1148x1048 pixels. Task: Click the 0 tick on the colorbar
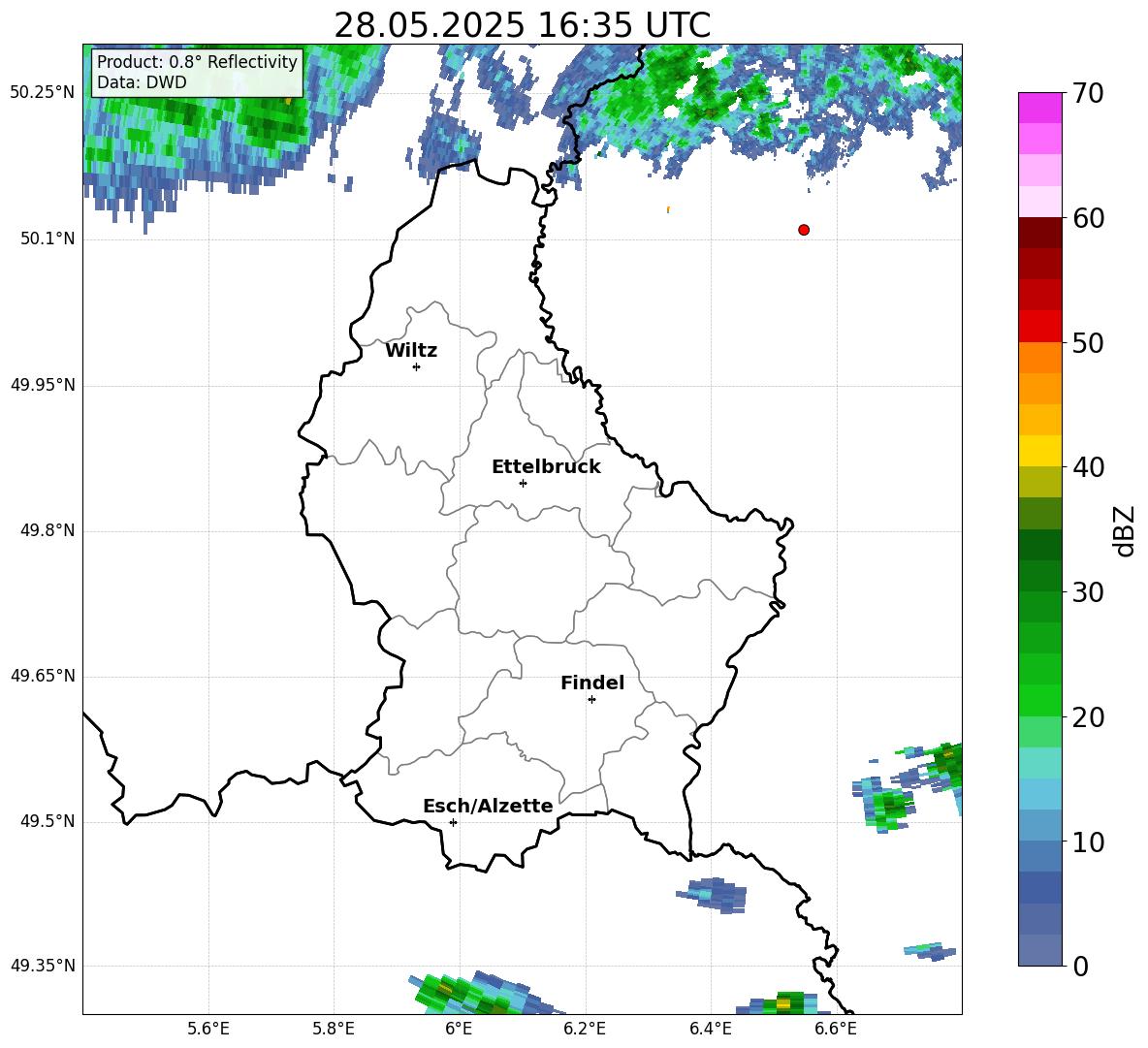1080,967
